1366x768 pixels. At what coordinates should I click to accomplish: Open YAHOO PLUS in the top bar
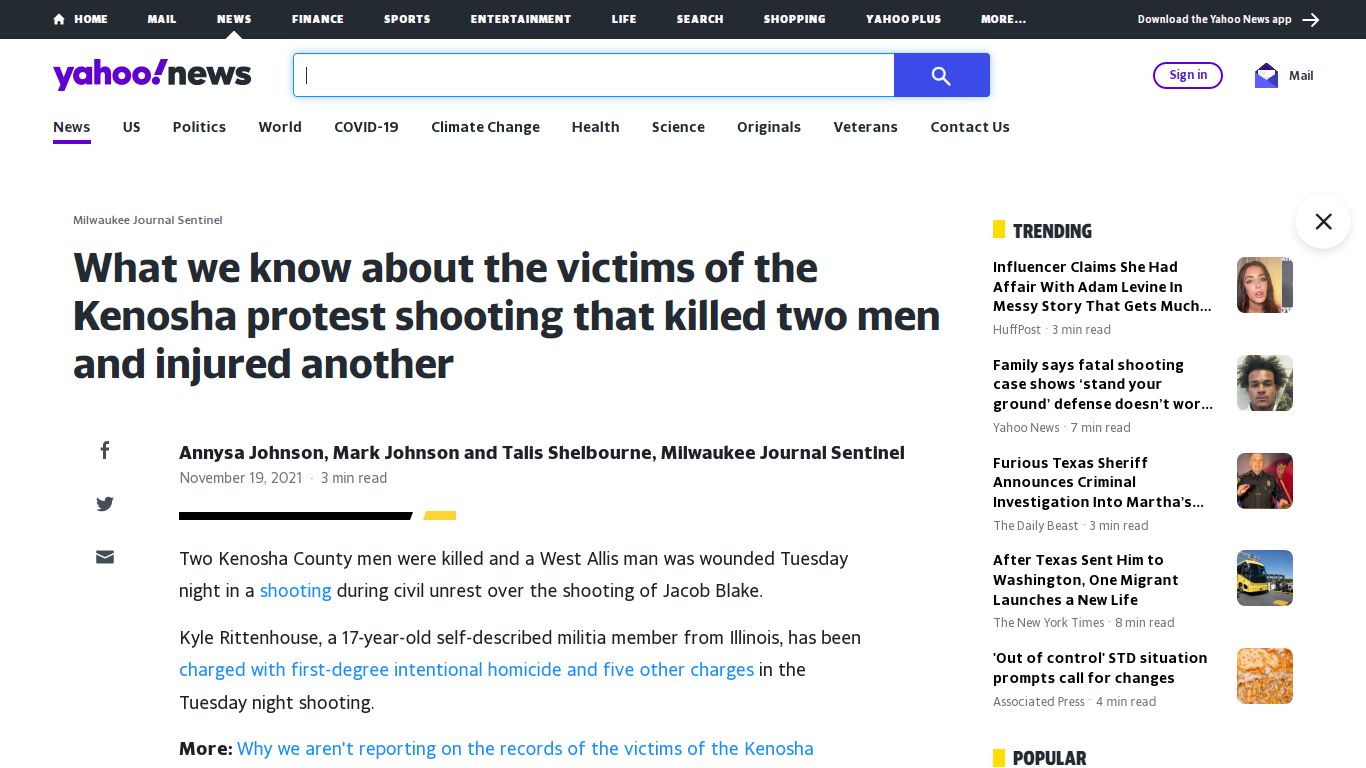point(904,19)
